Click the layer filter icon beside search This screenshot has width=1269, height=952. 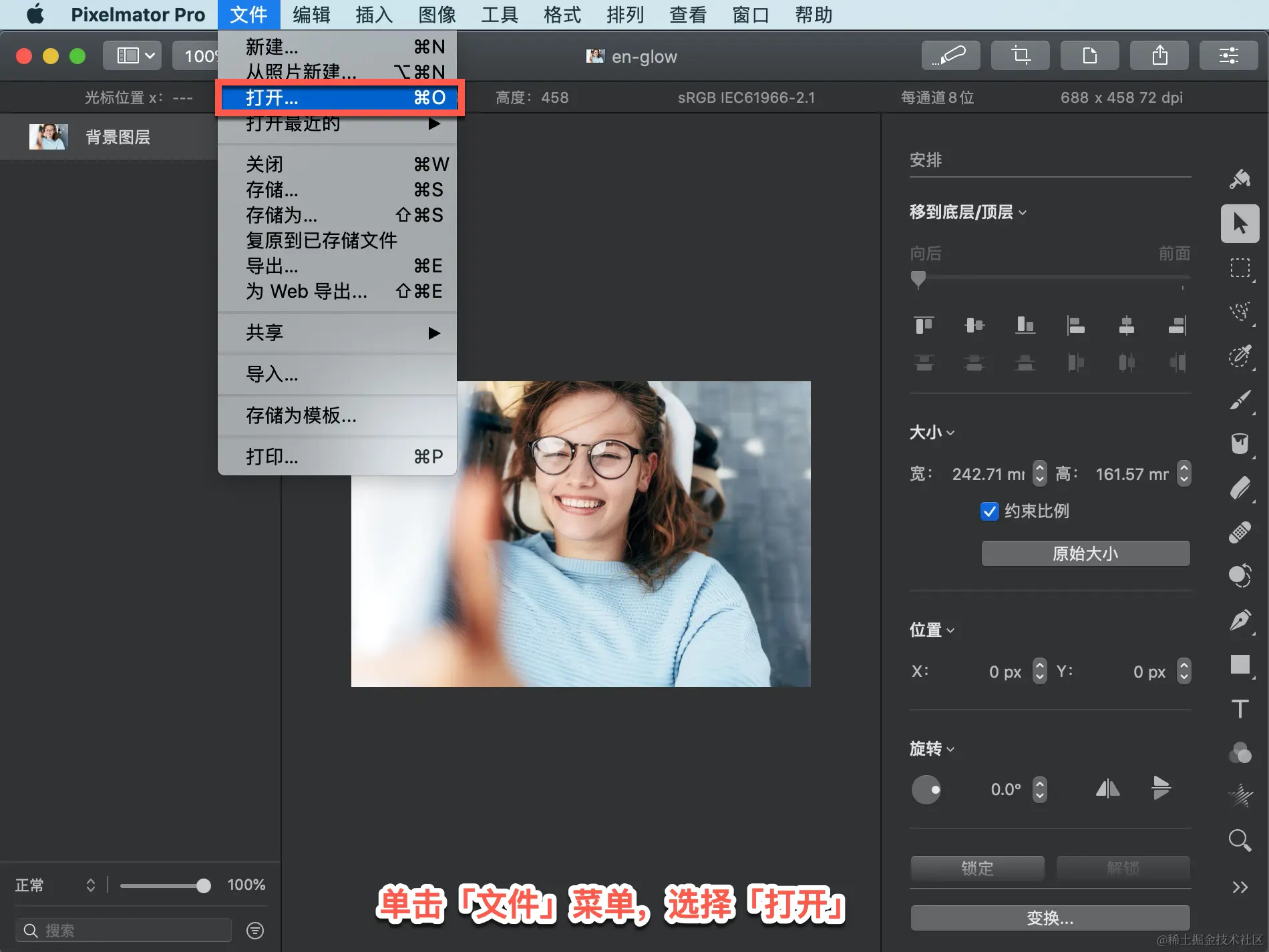click(255, 930)
